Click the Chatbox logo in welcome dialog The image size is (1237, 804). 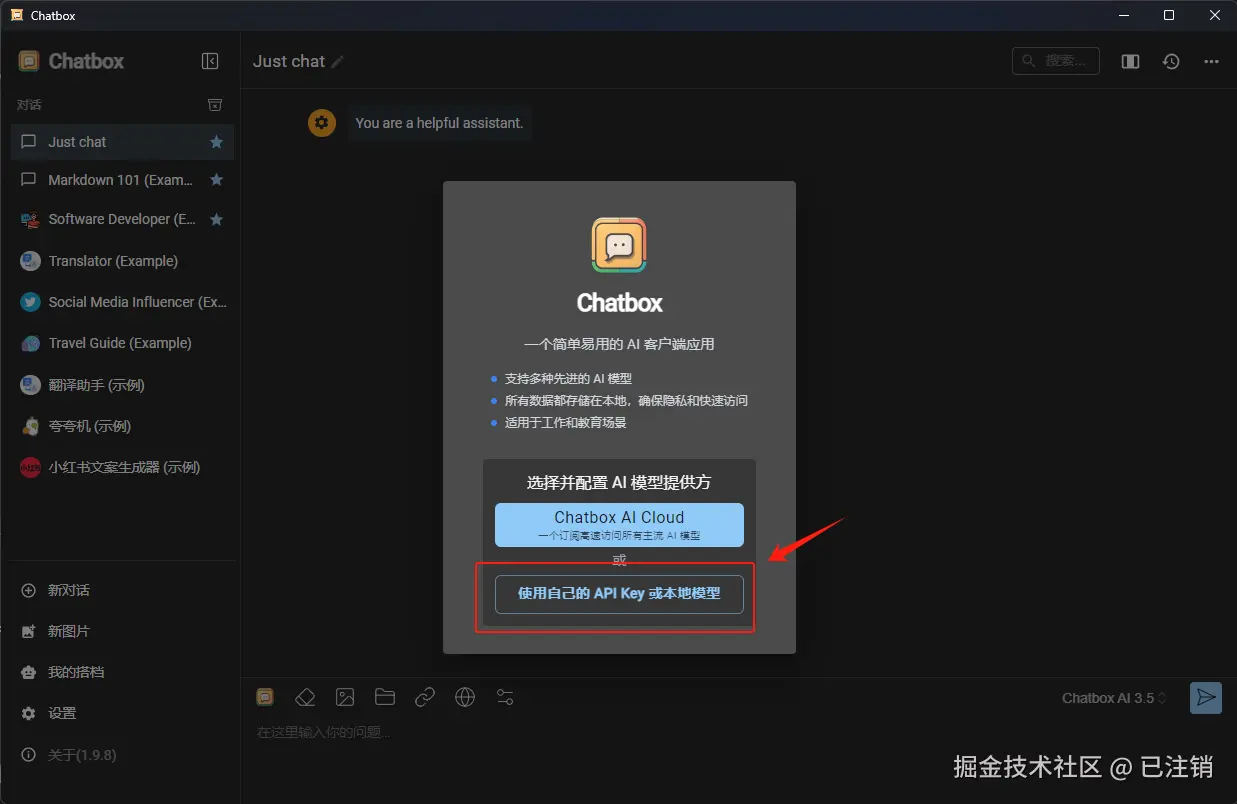point(619,245)
